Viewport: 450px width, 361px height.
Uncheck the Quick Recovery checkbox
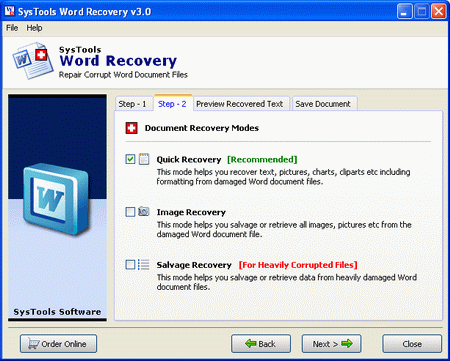130,159
